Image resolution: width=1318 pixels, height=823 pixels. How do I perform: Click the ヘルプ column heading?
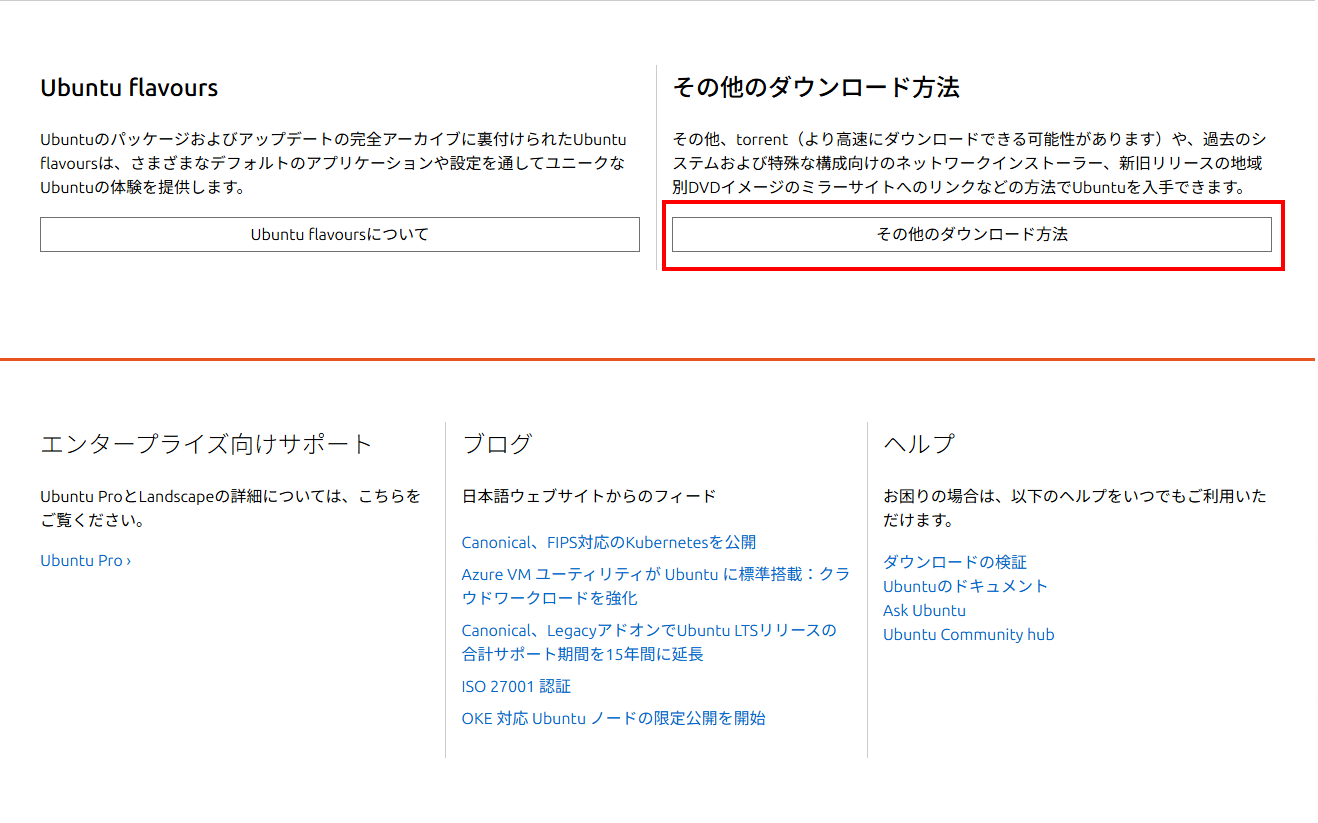click(x=918, y=444)
